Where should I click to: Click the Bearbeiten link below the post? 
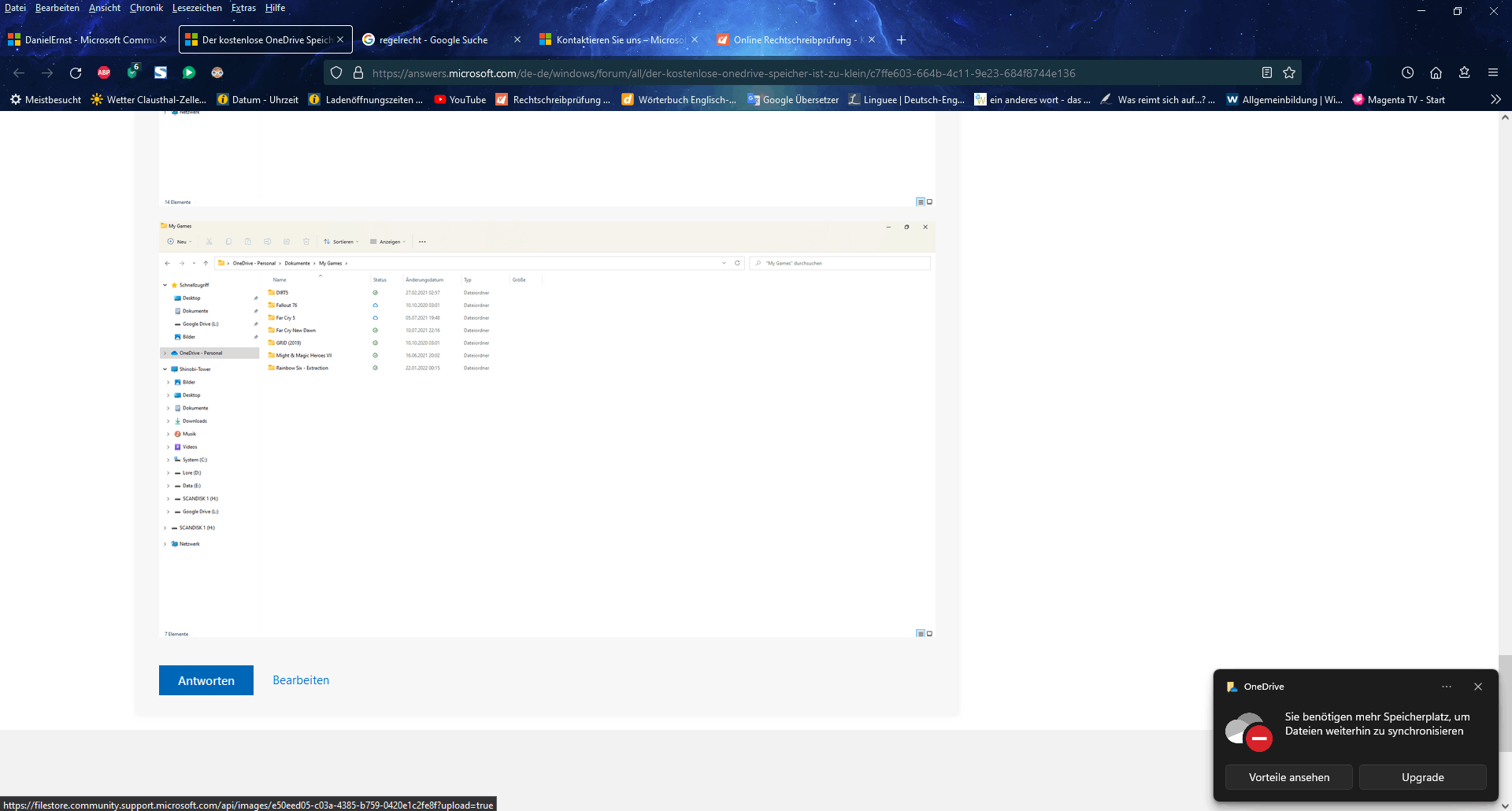click(301, 680)
